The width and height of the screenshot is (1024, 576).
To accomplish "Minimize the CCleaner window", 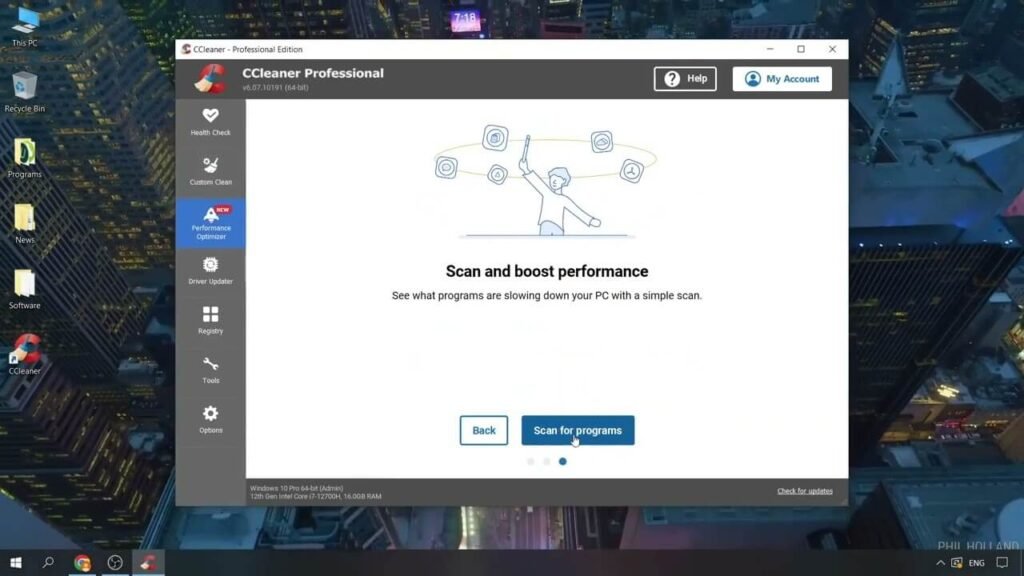I will click(x=770, y=49).
